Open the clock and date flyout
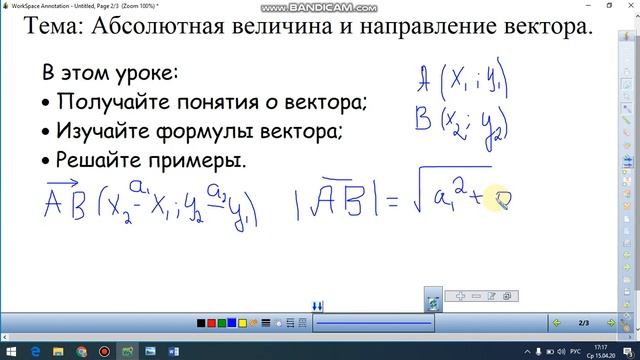Image resolution: width=640 pixels, height=360 pixels. (600, 351)
